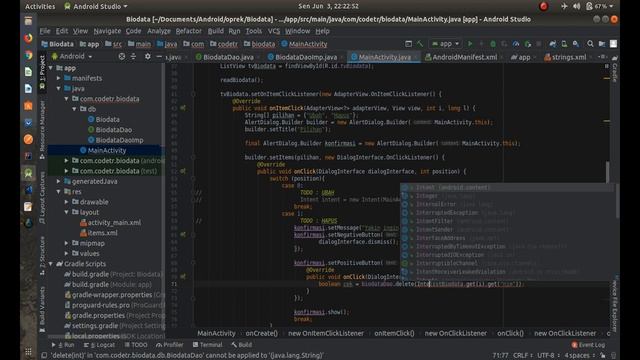The height and width of the screenshot is (360, 640).
Task: Open the AVD Manager icon
Action: pyautogui.click(x=564, y=44)
